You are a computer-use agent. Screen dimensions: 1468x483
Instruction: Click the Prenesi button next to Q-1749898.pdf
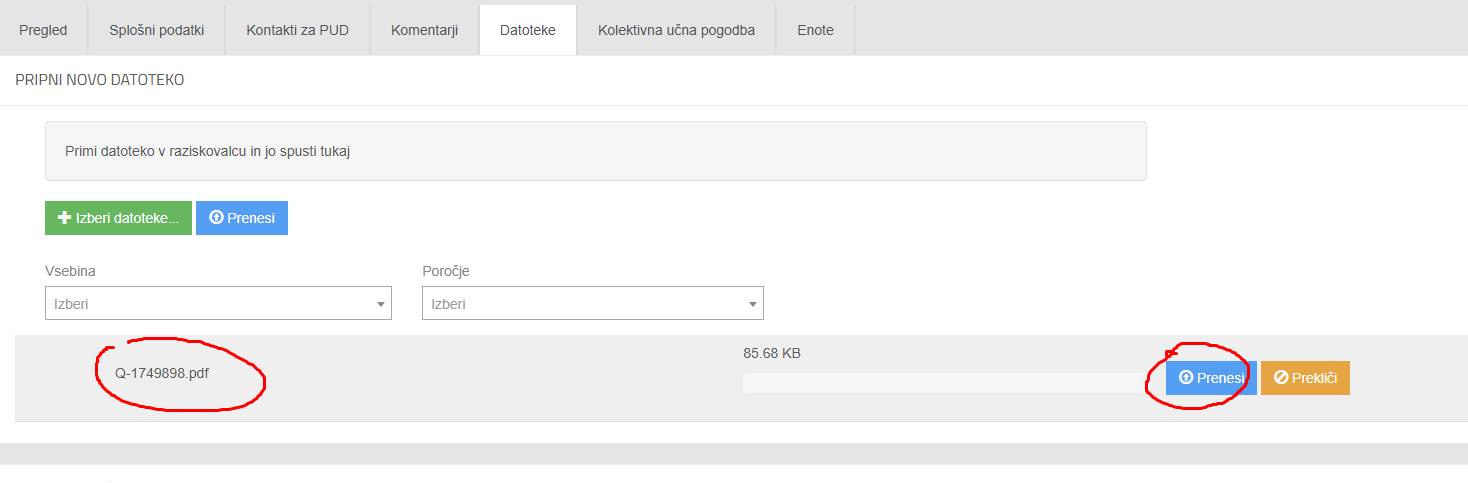click(1211, 378)
